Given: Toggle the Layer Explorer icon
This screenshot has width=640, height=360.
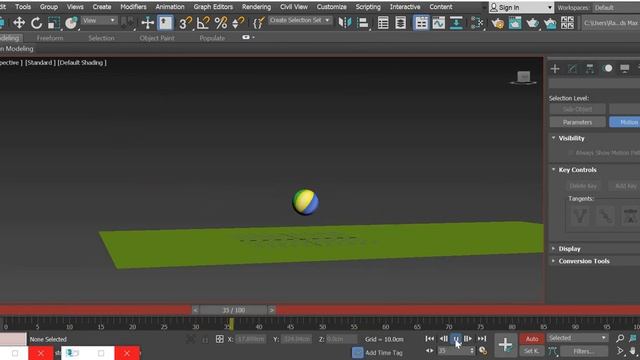Looking at the screenshot, I should [x=400, y=23].
